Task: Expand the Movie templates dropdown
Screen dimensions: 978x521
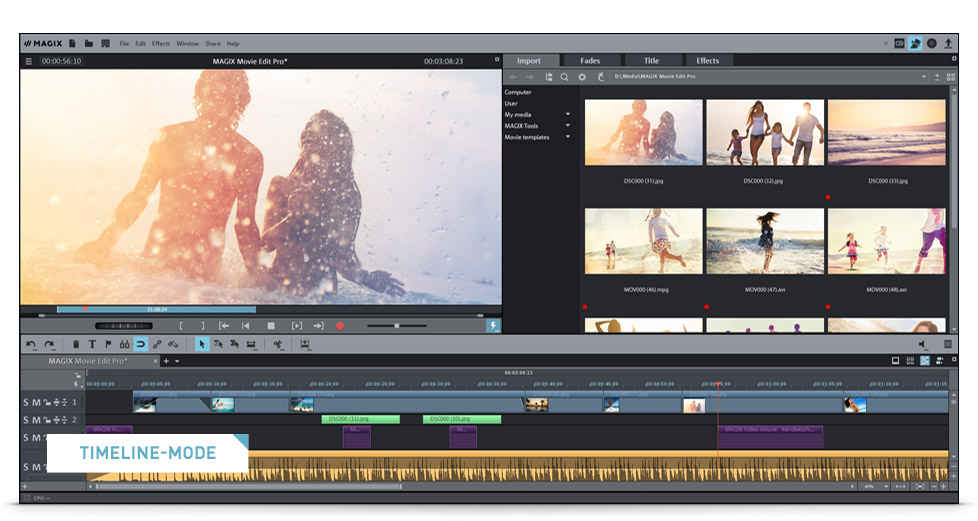Action: 568,137
